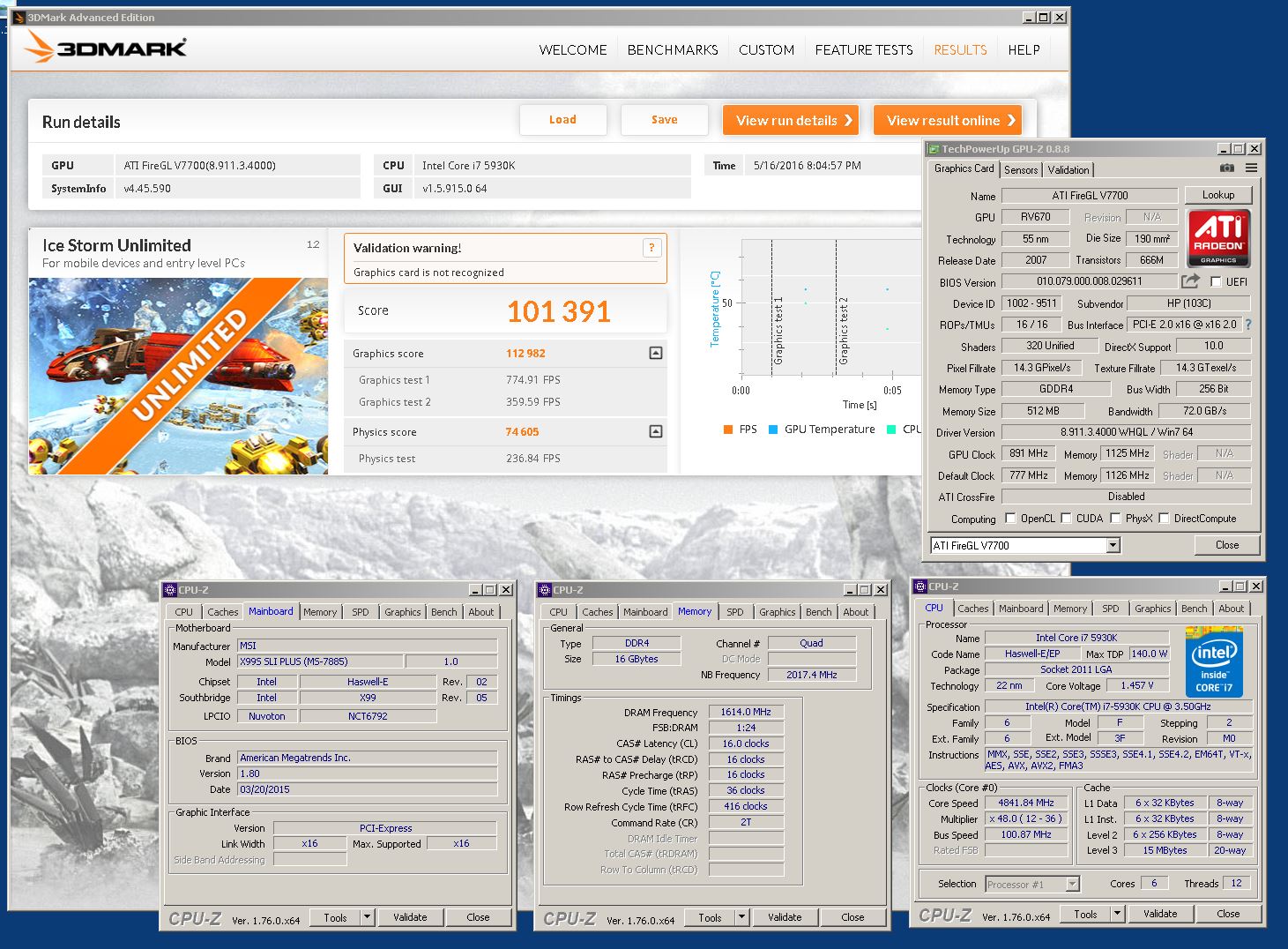Click the Specification field in CPU-Z

[x=1118, y=706]
